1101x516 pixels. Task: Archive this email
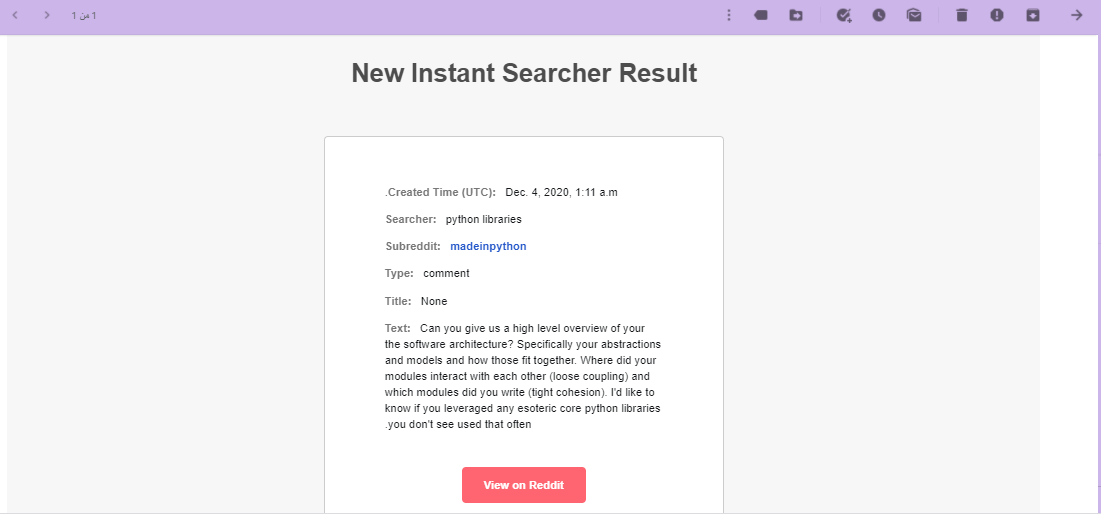[1033, 15]
